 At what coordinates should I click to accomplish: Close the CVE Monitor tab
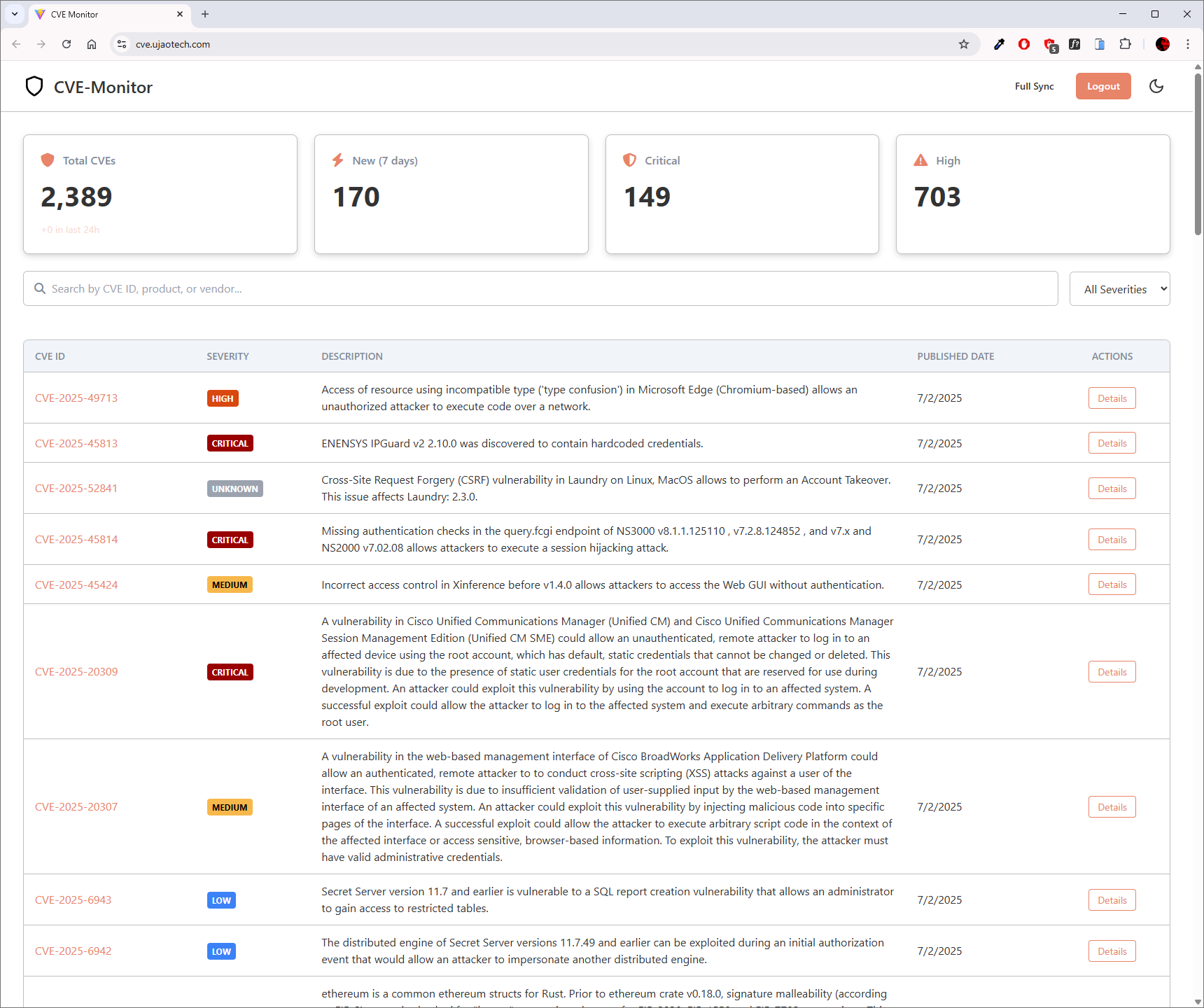pos(180,14)
